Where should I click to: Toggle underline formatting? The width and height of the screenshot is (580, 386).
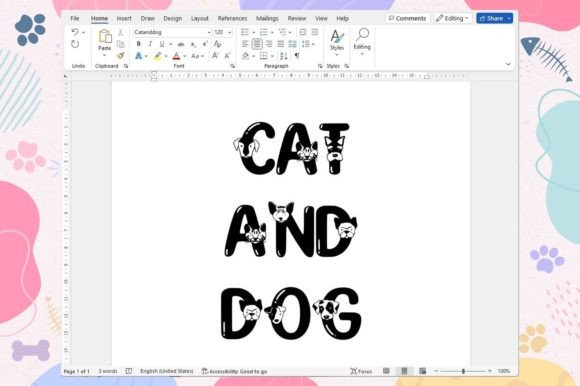(162, 44)
